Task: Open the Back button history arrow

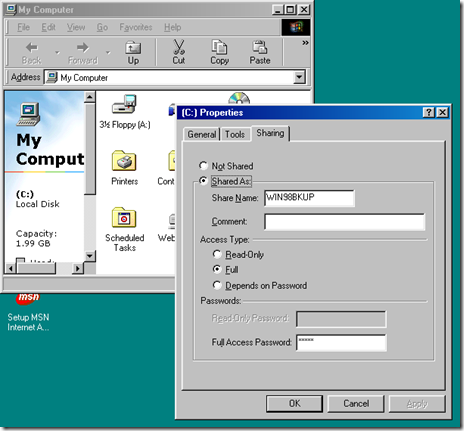Action: 57,52
